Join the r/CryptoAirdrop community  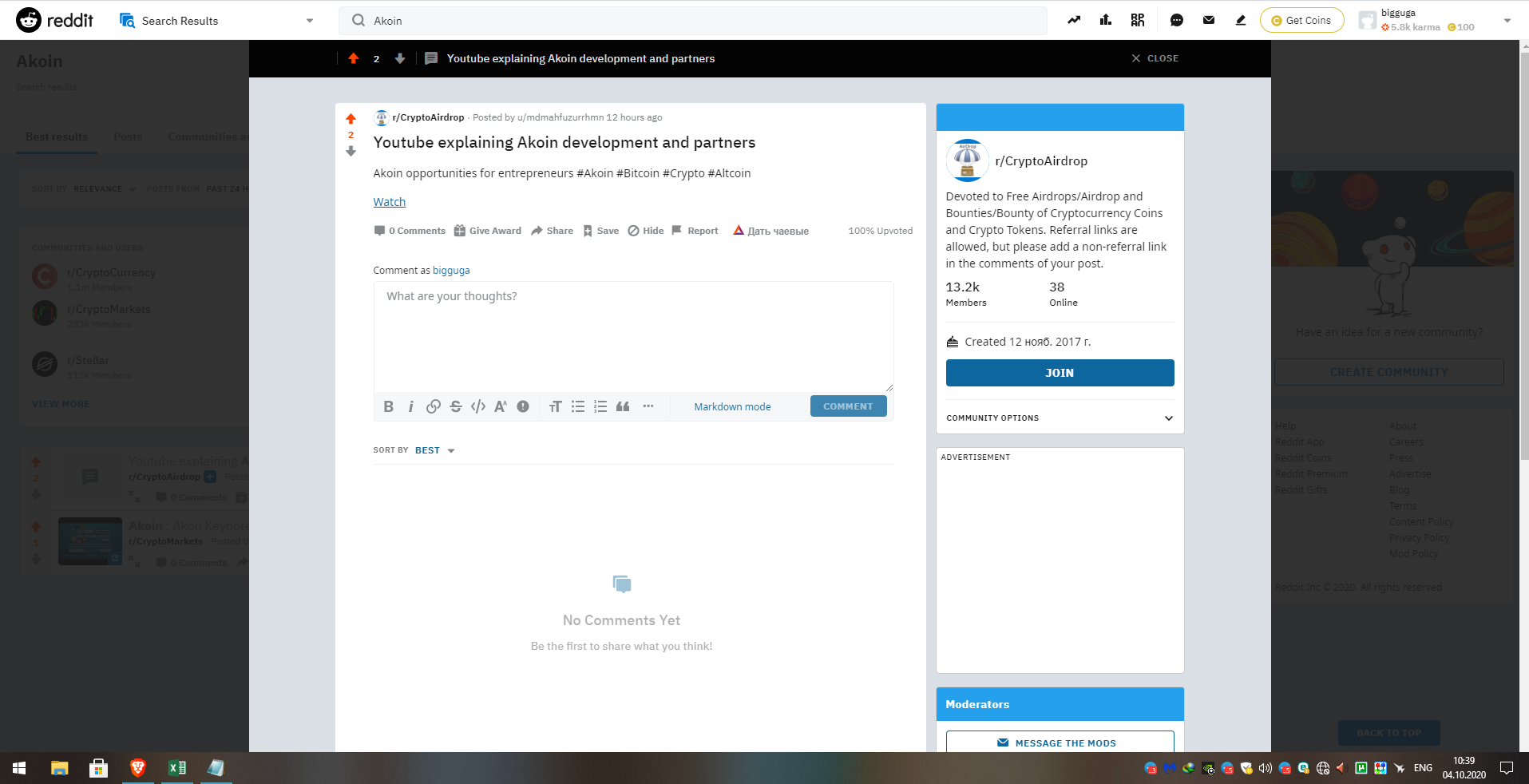[x=1060, y=373]
